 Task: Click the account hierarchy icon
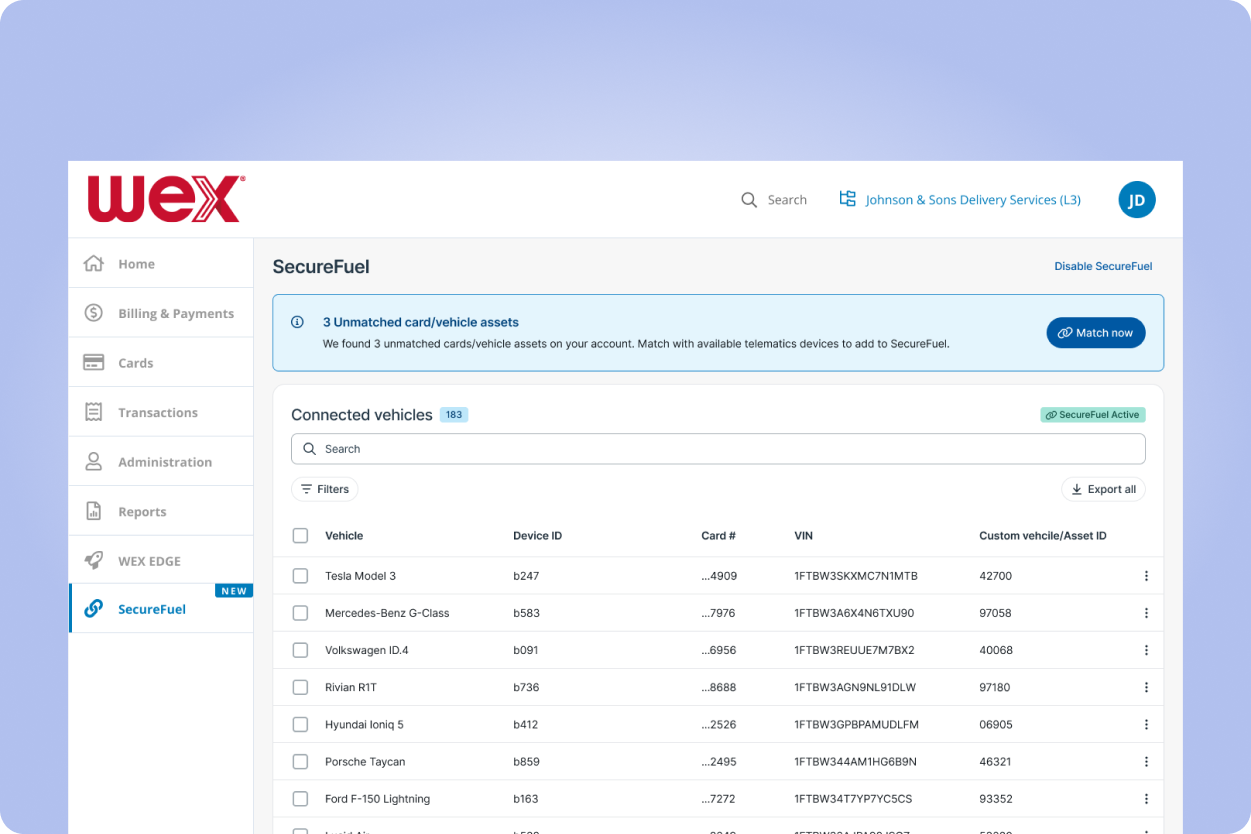848,199
